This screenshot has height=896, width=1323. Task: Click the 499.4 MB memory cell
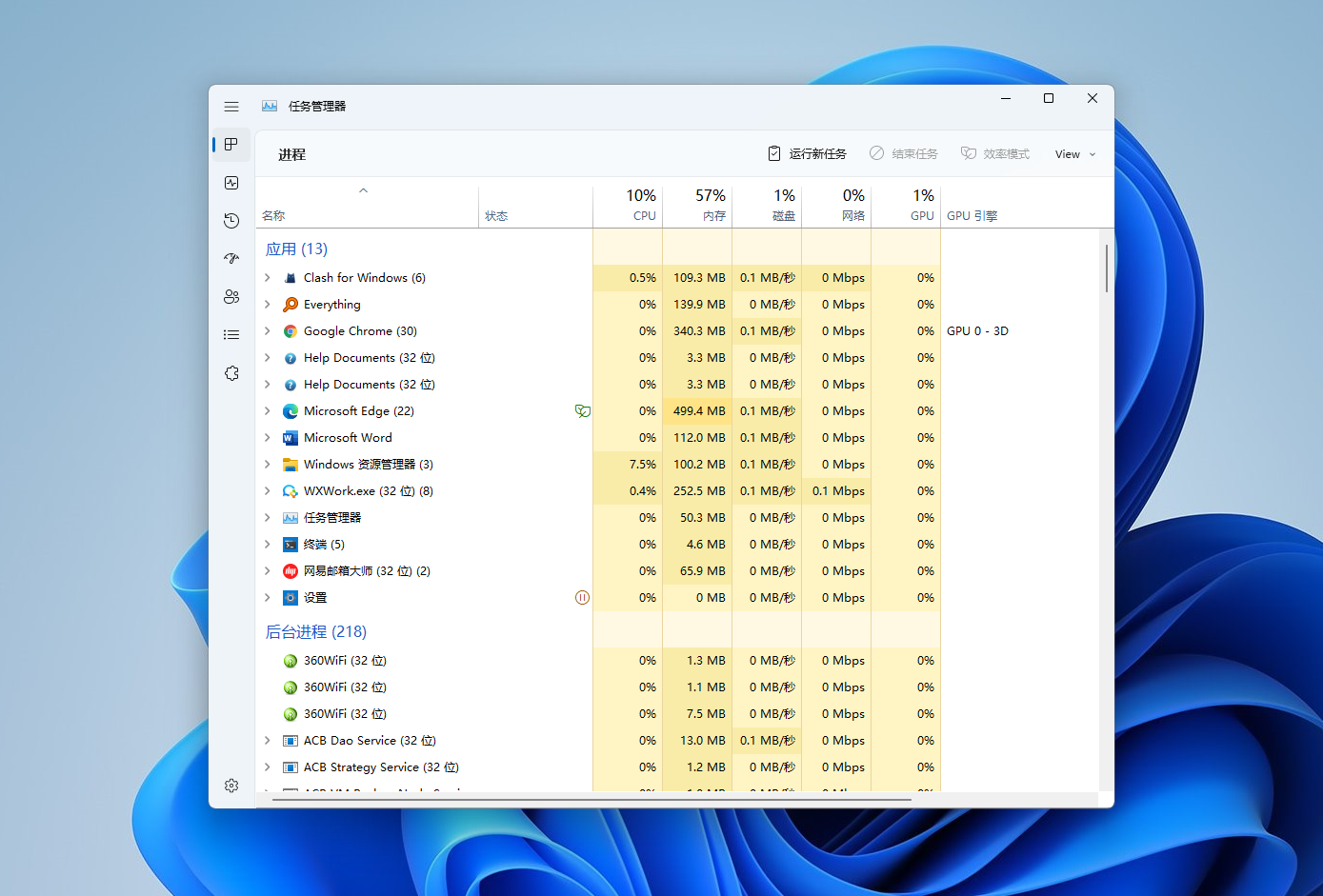point(697,411)
